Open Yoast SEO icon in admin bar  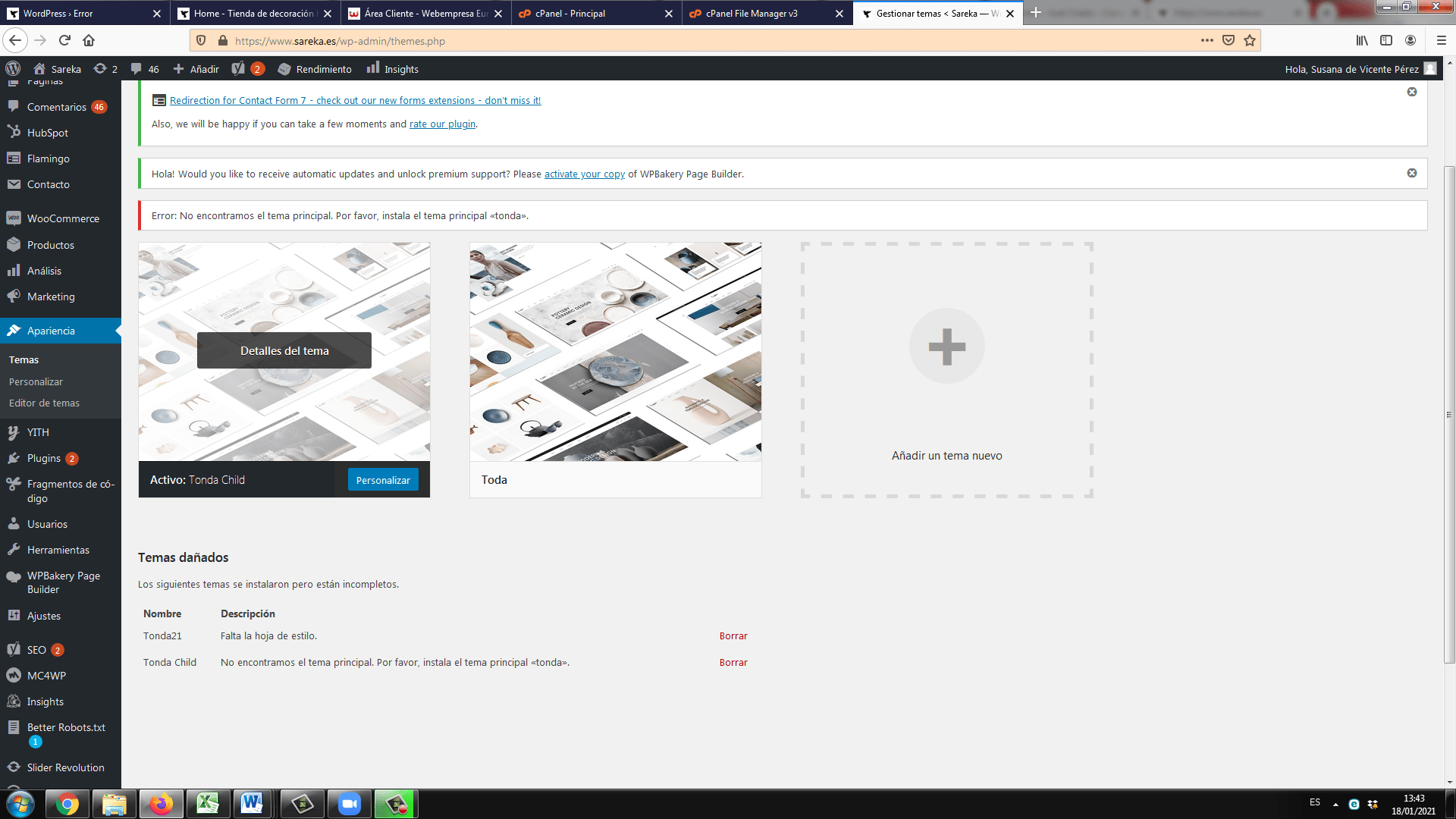tap(238, 69)
